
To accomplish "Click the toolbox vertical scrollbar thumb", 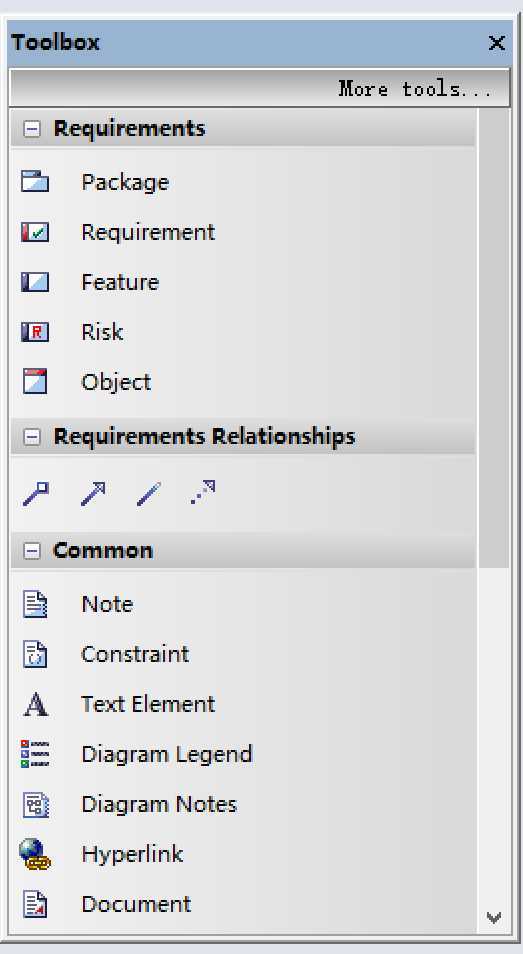I will (x=494, y=338).
